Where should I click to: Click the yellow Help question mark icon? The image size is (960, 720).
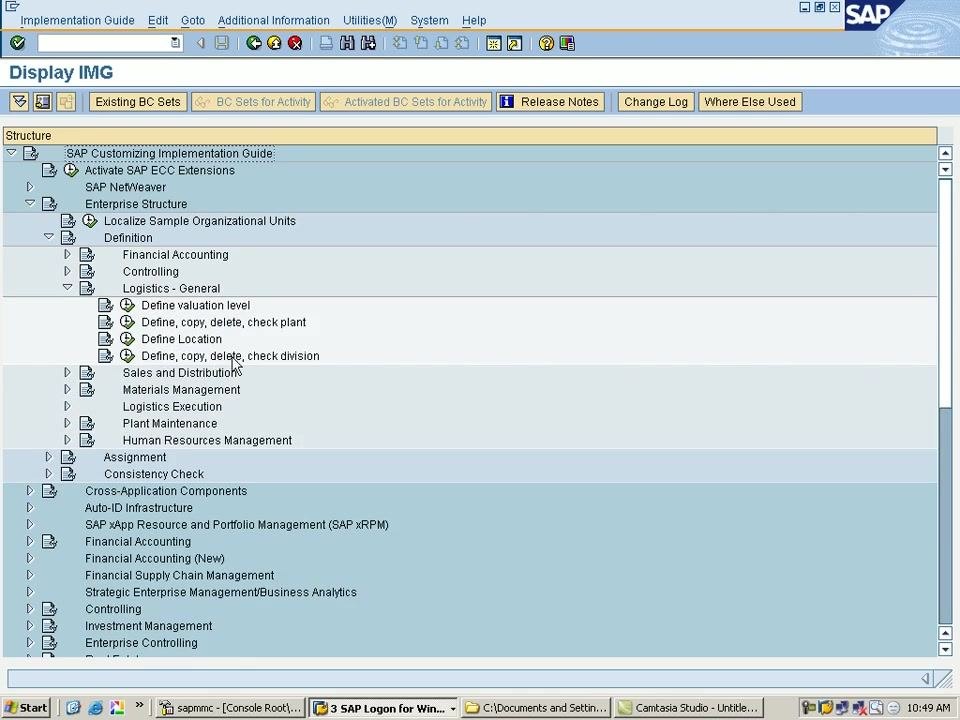point(546,43)
